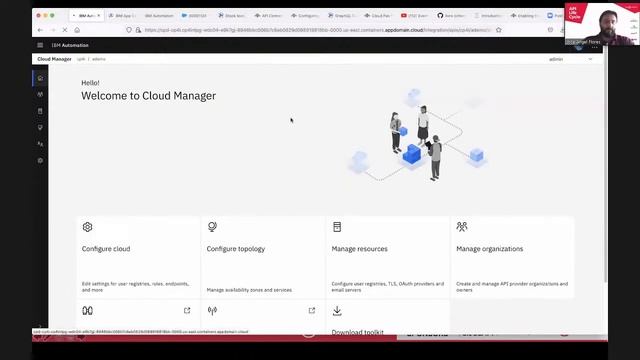Open the admin user dropdown
This screenshot has width=640, height=360.
(571, 59)
